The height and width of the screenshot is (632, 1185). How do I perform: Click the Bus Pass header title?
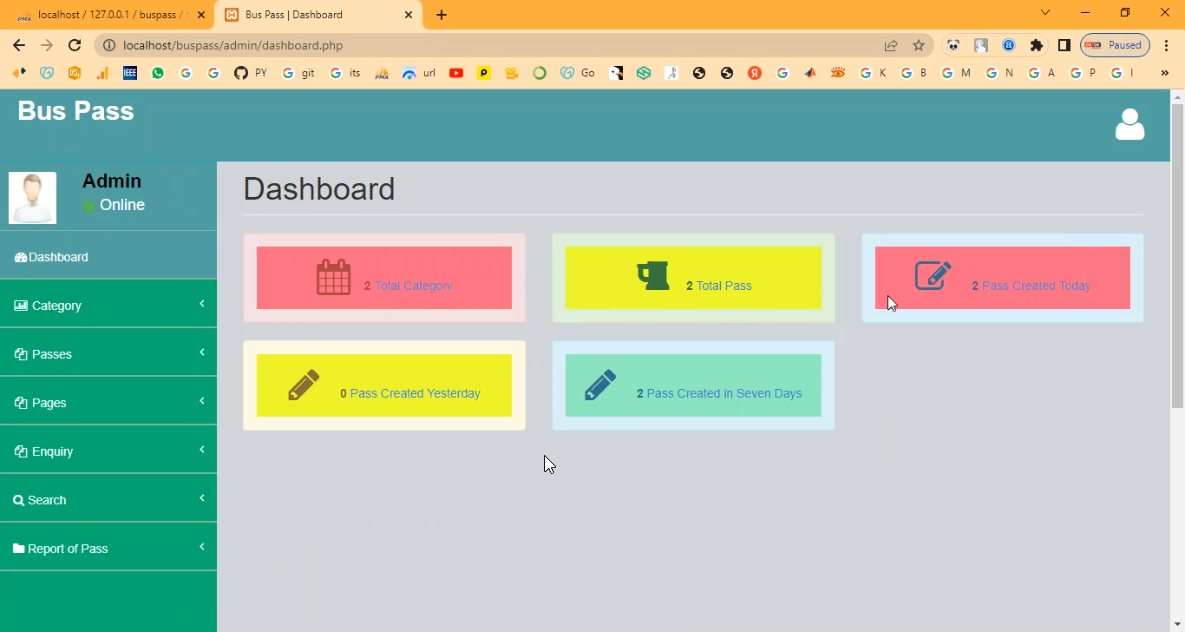click(x=76, y=111)
